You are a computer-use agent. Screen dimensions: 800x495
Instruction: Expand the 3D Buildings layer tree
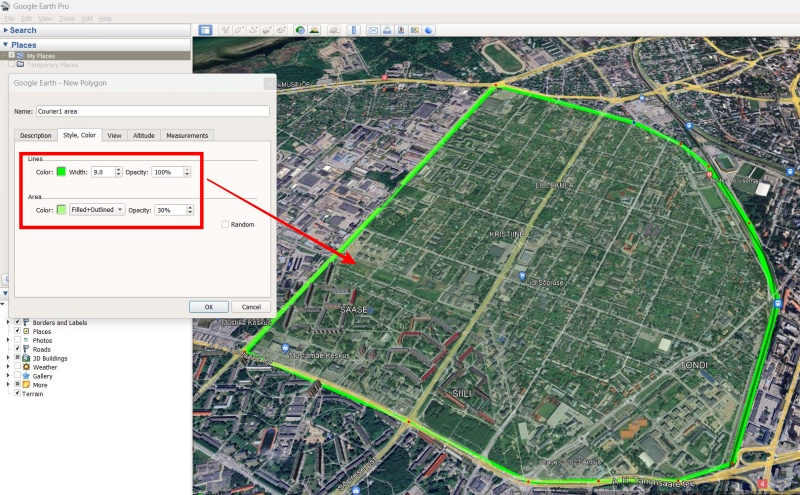[9, 357]
